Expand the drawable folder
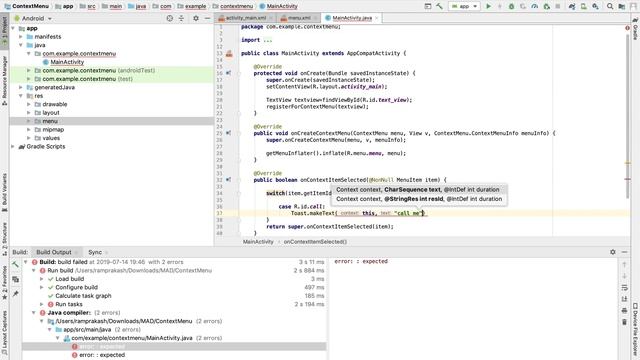 (x=29, y=104)
